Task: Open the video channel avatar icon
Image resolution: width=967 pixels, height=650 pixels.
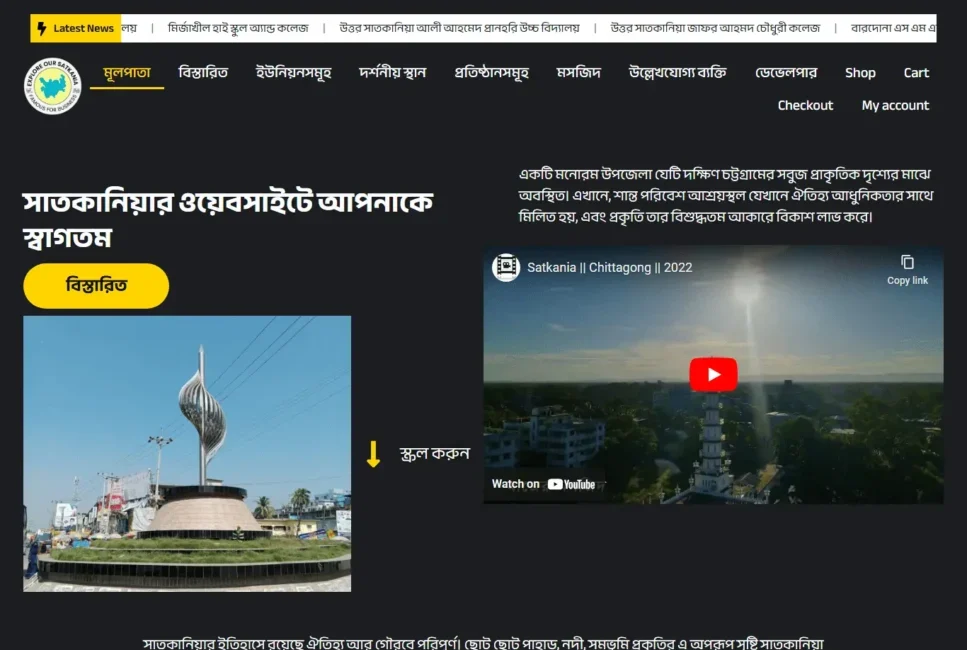Action: click(x=506, y=267)
